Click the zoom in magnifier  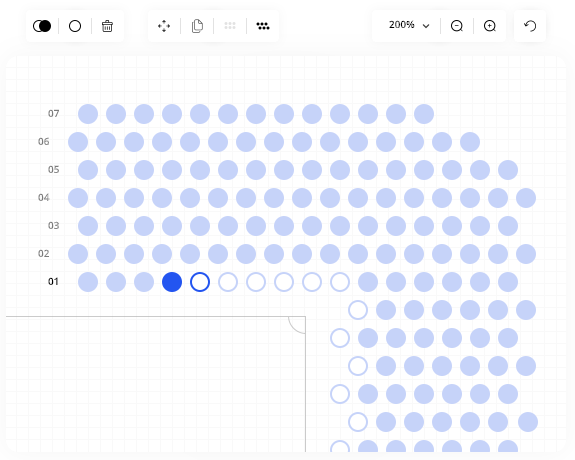[x=490, y=26]
